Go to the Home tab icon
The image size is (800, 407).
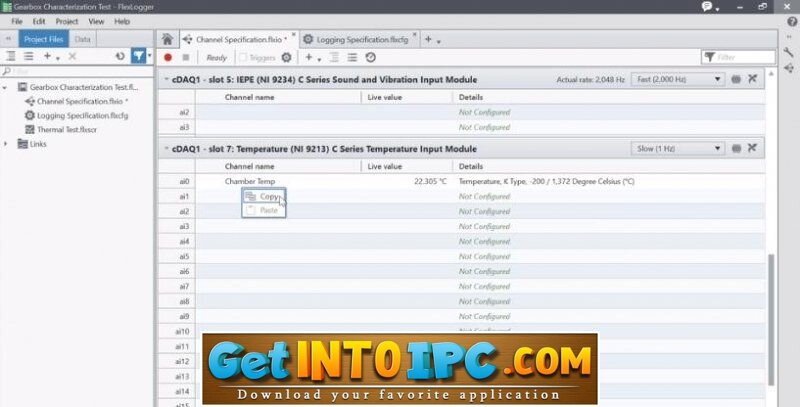click(x=167, y=39)
